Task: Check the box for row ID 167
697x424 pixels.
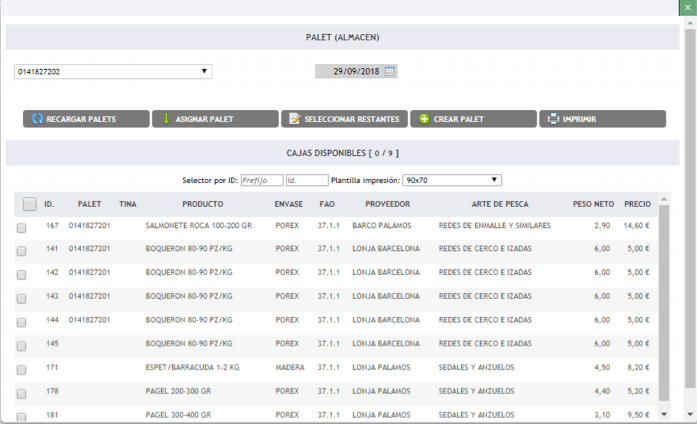Action: [22, 228]
